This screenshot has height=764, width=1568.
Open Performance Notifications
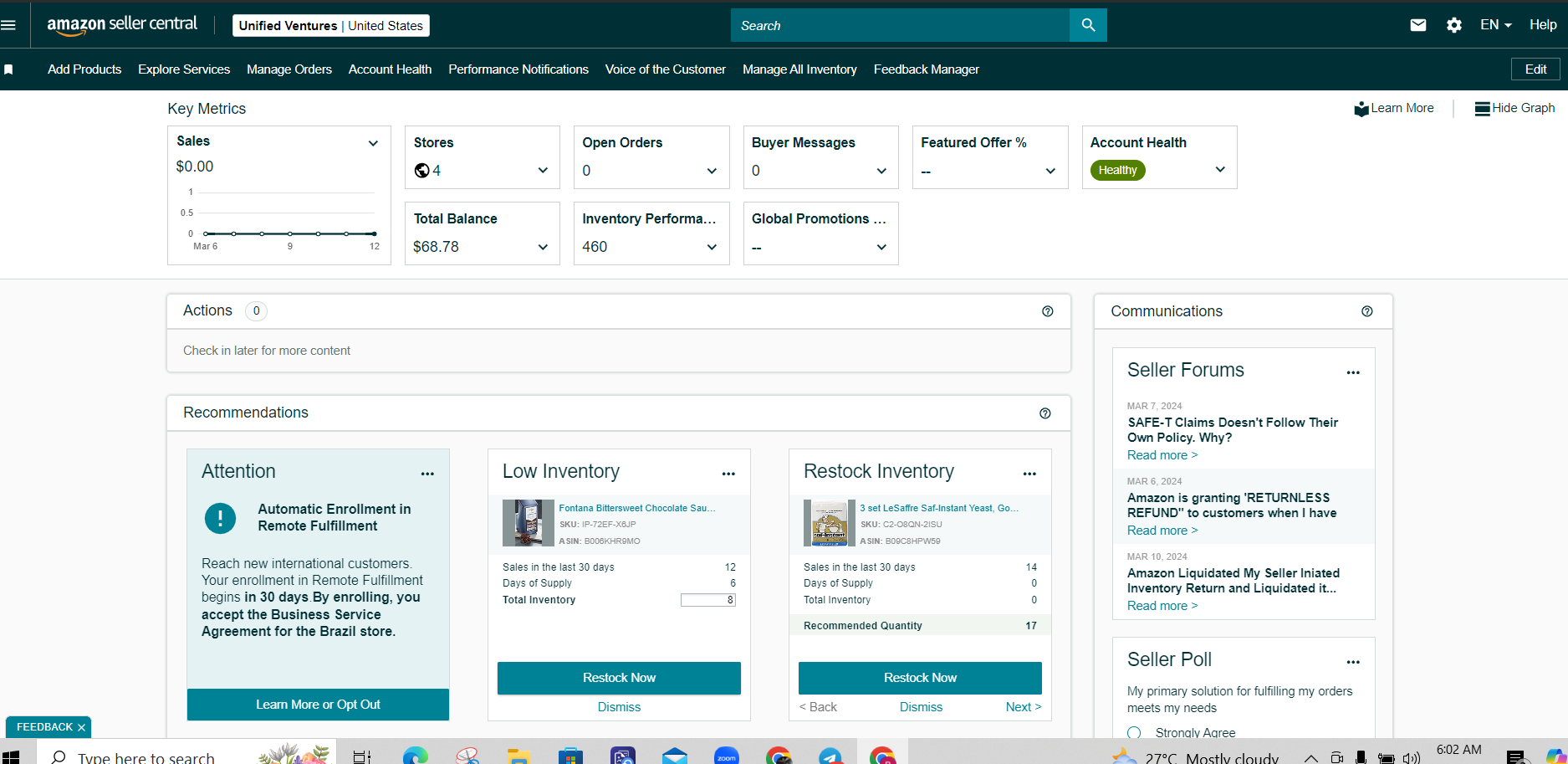518,69
